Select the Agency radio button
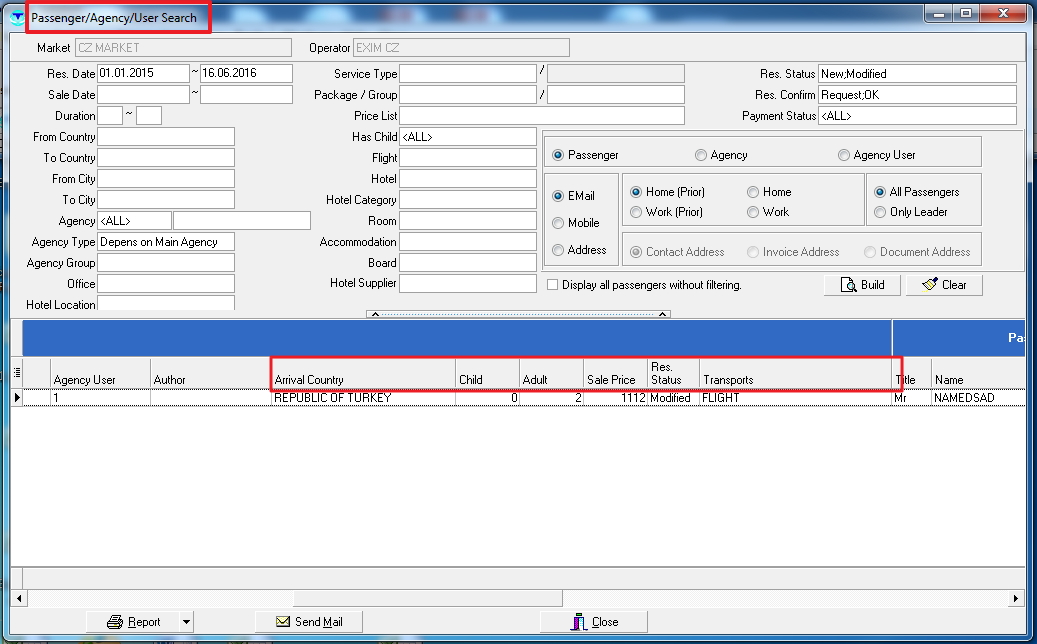The height and width of the screenshot is (644, 1037). coord(701,155)
